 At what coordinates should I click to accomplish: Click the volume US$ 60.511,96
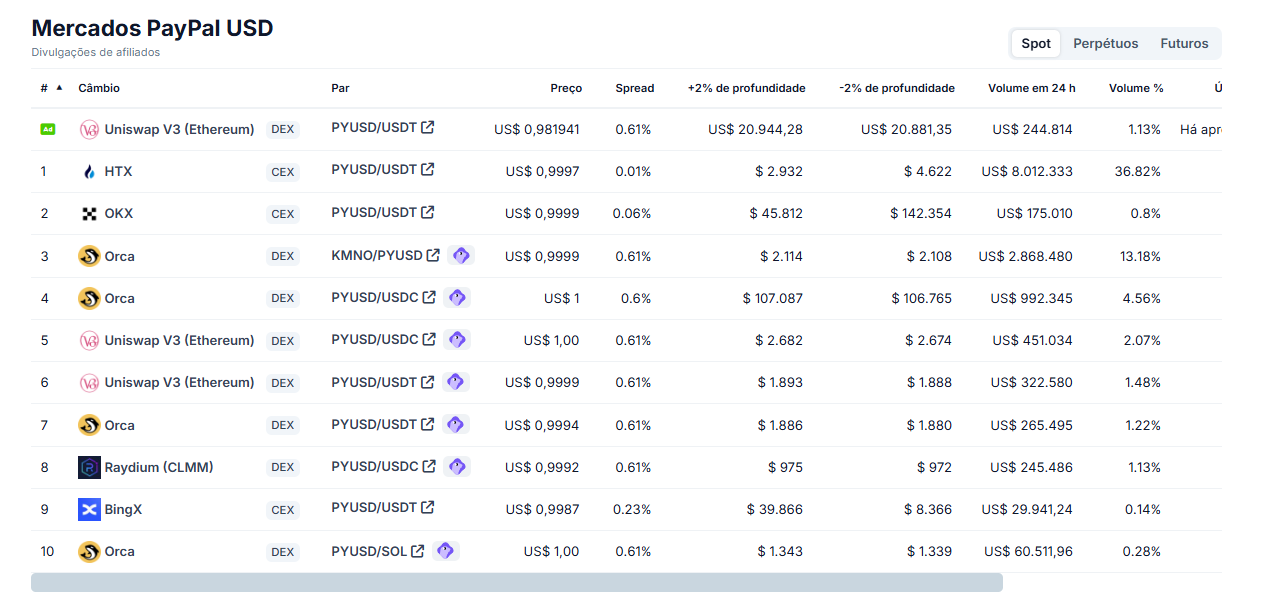[x=1028, y=551]
